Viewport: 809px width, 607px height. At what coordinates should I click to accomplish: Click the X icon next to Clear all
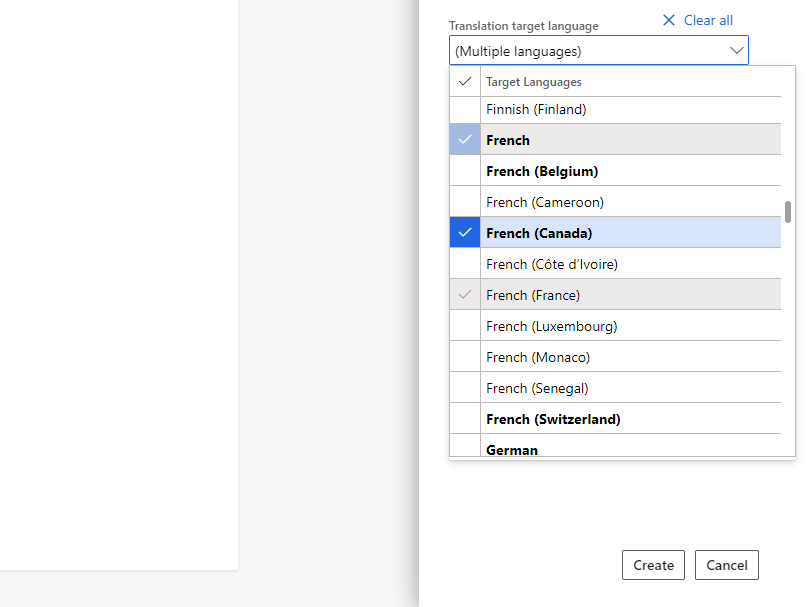tap(668, 20)
